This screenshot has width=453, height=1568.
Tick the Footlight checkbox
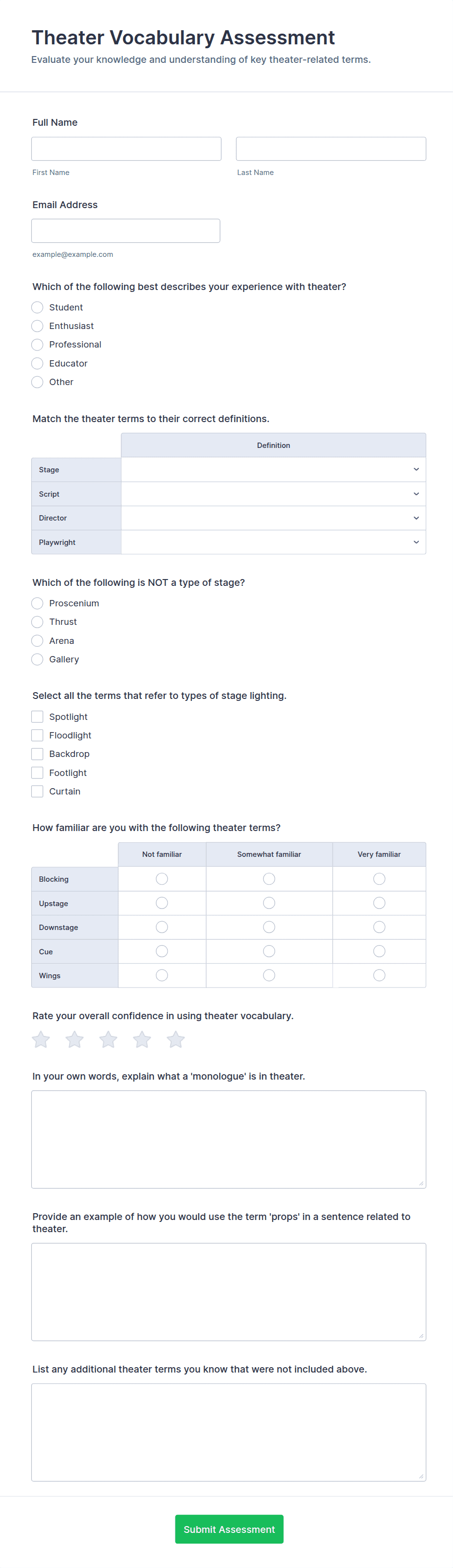pos(37,773)
